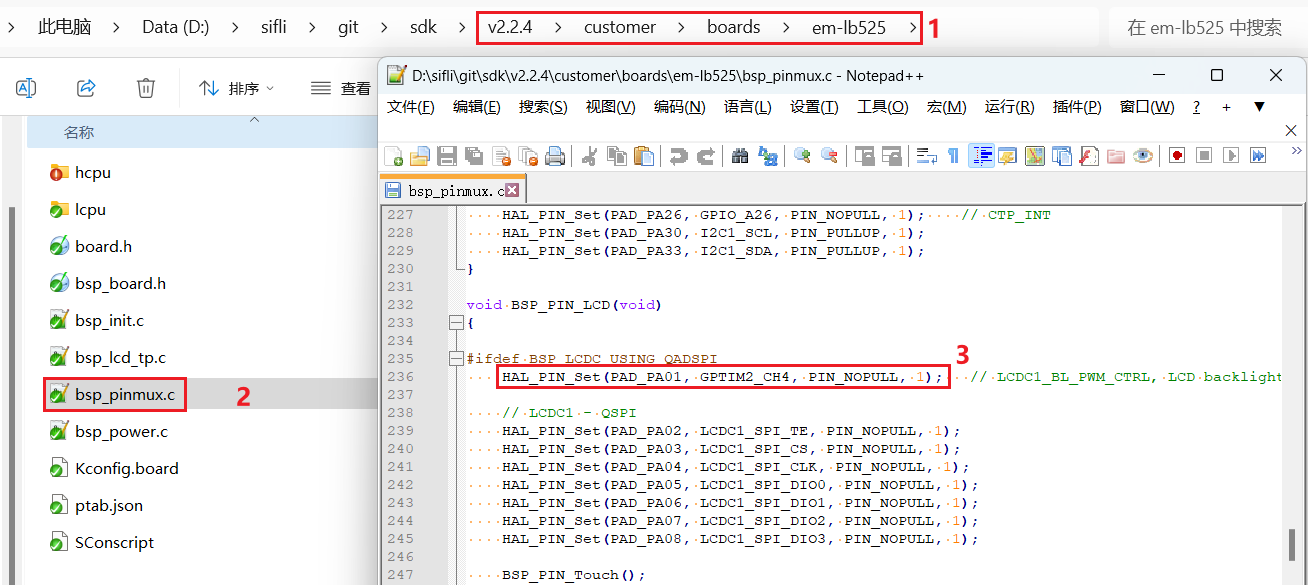Toggle synchronized horizontal scrolling
The height and width of the screenshot is (585, 1308).
pos(891,156)
